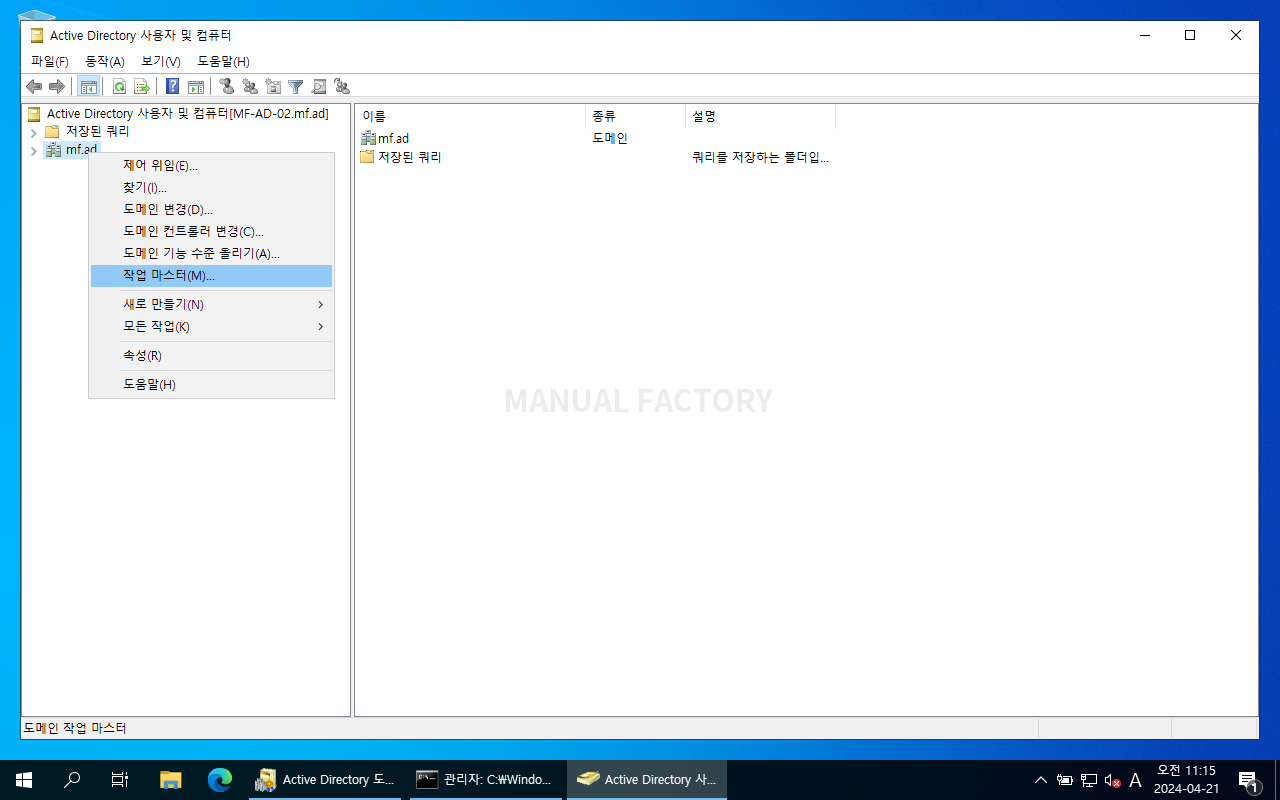The image size is (1280, 800).
Task: Switch to Active Directory 도... taskbar window
Action: tap(326, 780)
